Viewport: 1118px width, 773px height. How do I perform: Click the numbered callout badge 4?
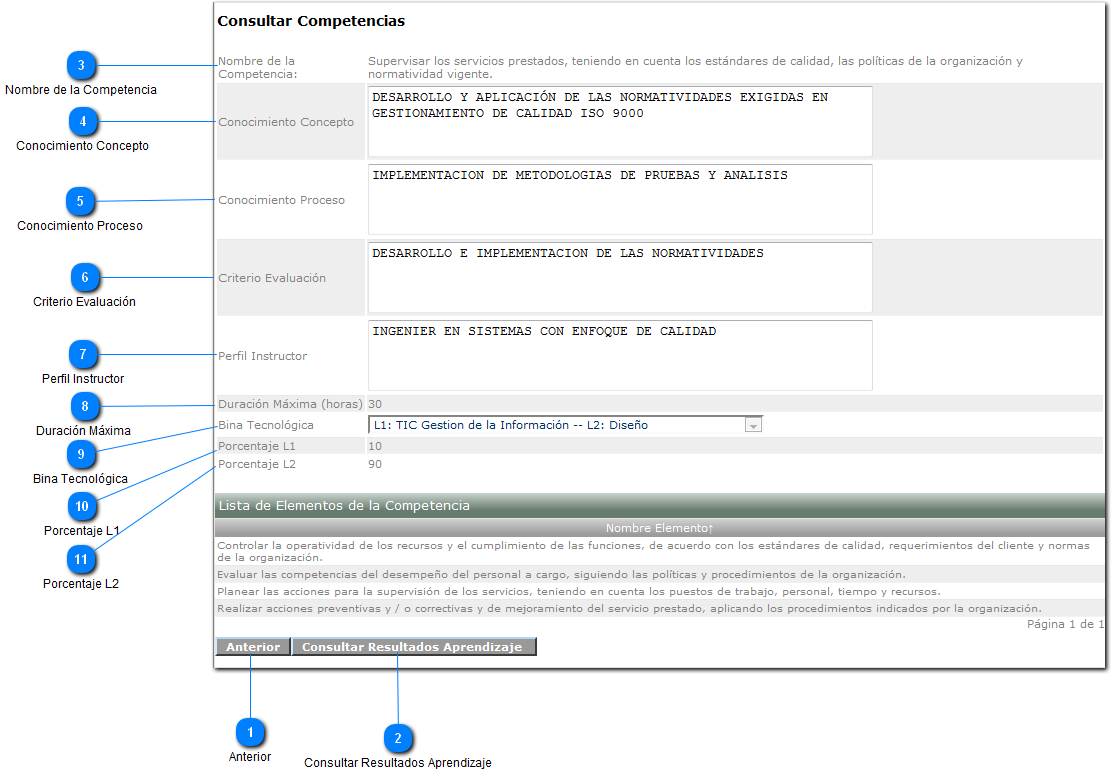[85, 121]
